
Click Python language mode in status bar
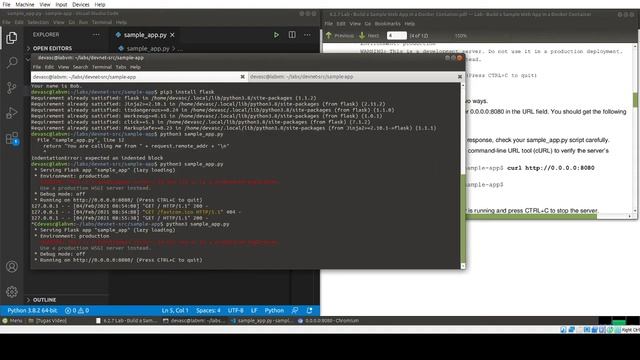(274, 311)
